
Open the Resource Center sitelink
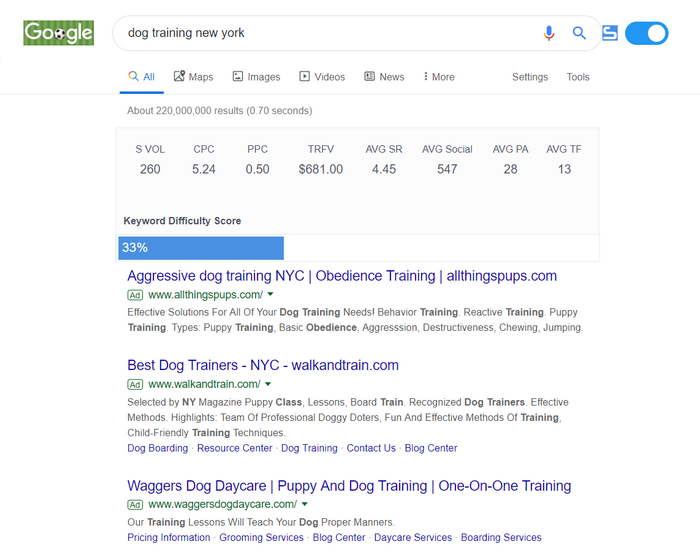coord(234,448)
